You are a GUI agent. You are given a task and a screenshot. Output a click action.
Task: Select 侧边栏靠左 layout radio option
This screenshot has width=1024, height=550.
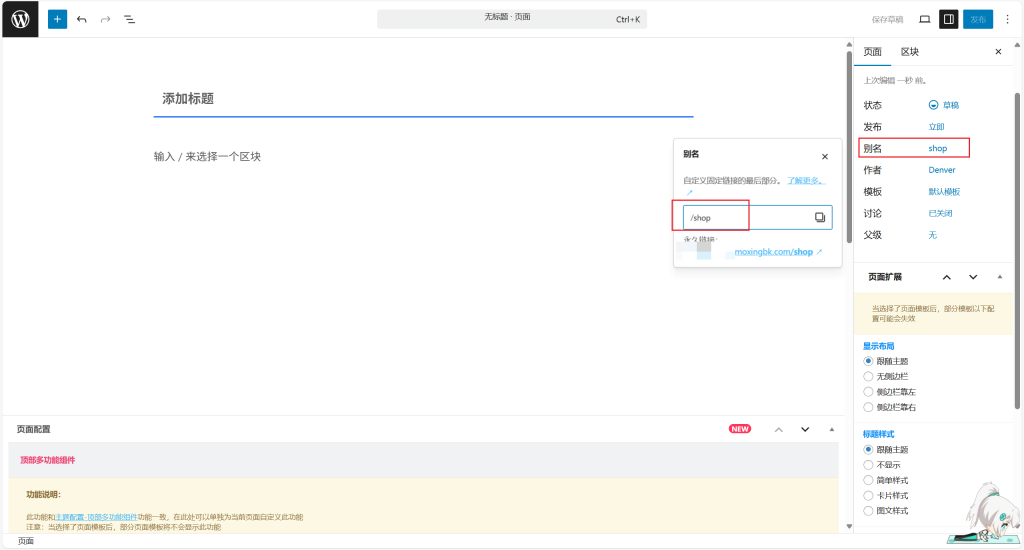868,392
